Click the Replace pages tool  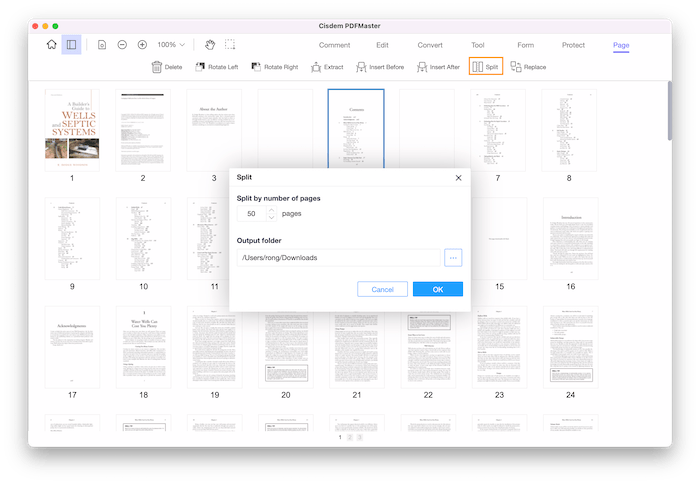[x=528, y=67]
